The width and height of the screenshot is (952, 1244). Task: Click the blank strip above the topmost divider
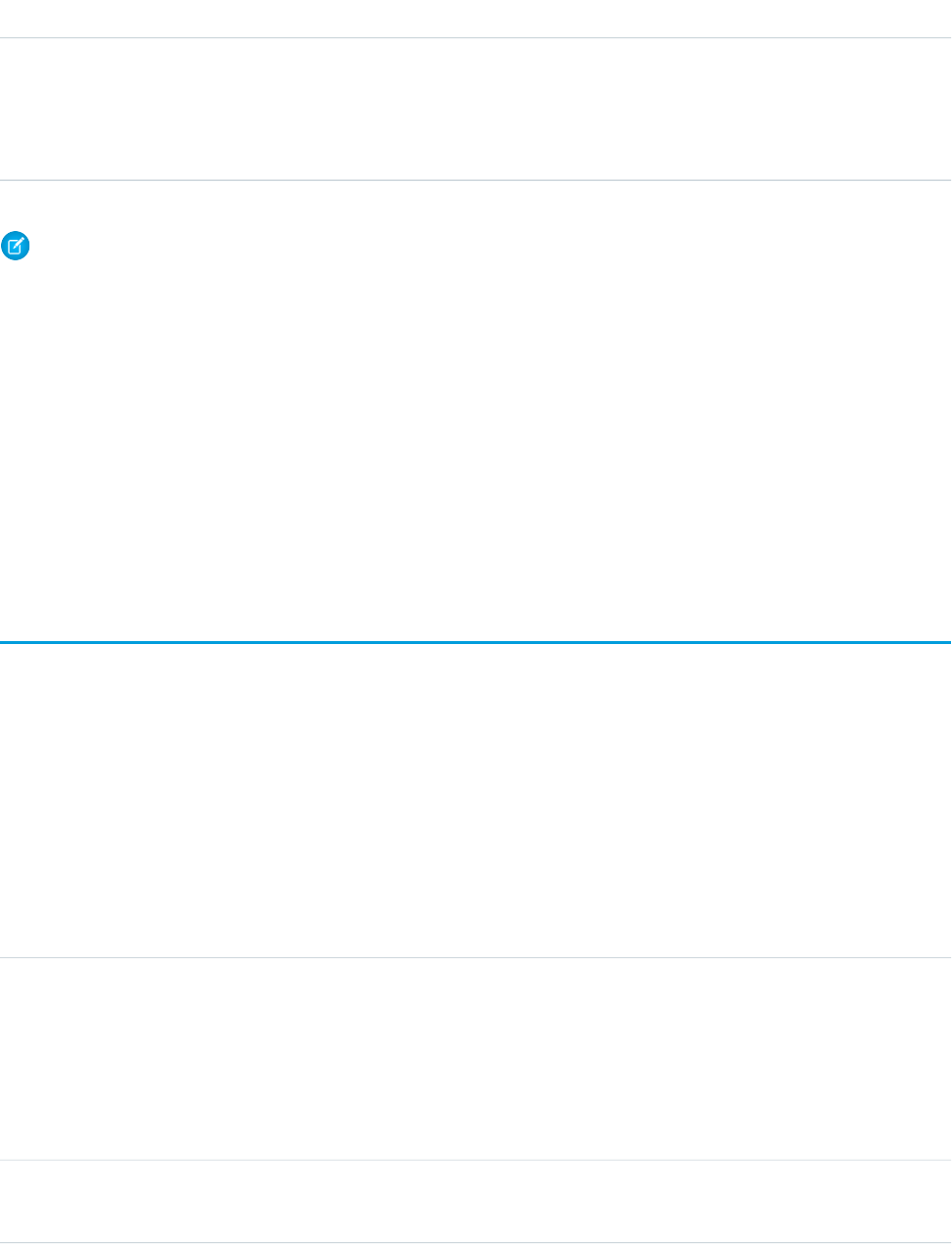pos(476,18)
